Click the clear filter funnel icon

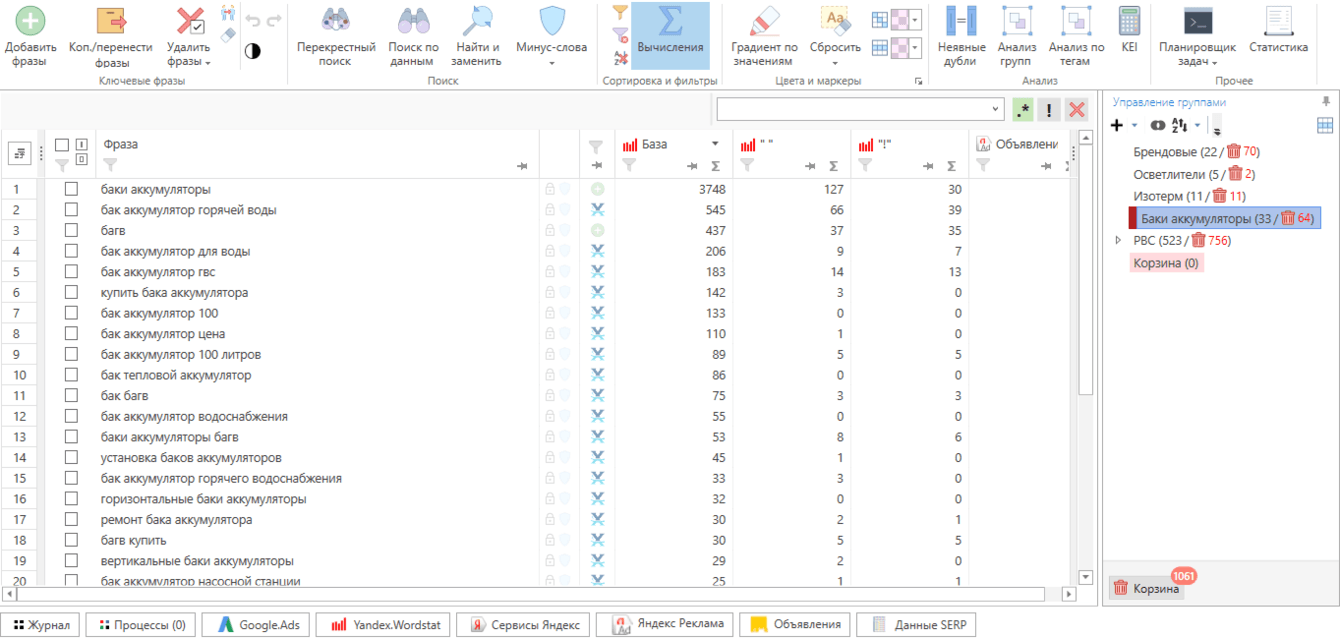(620, 35)
